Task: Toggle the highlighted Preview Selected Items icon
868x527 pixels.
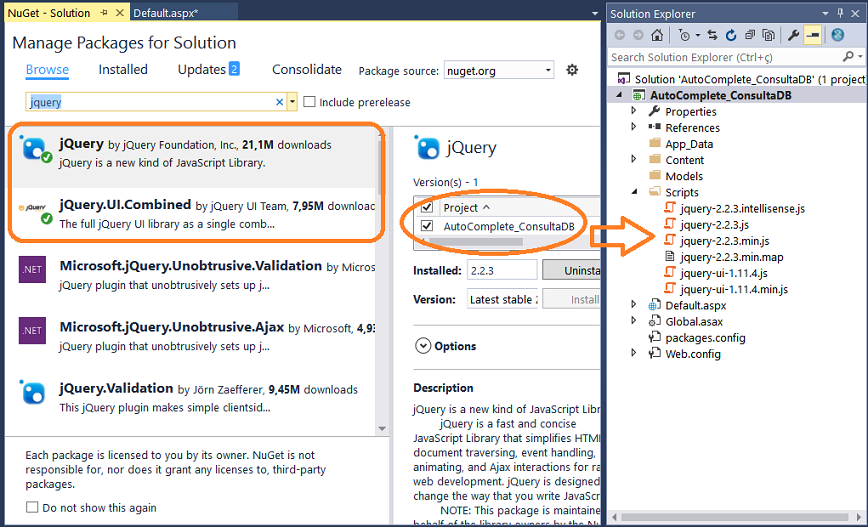Action: pyautogui.click(x=812, y=35)
